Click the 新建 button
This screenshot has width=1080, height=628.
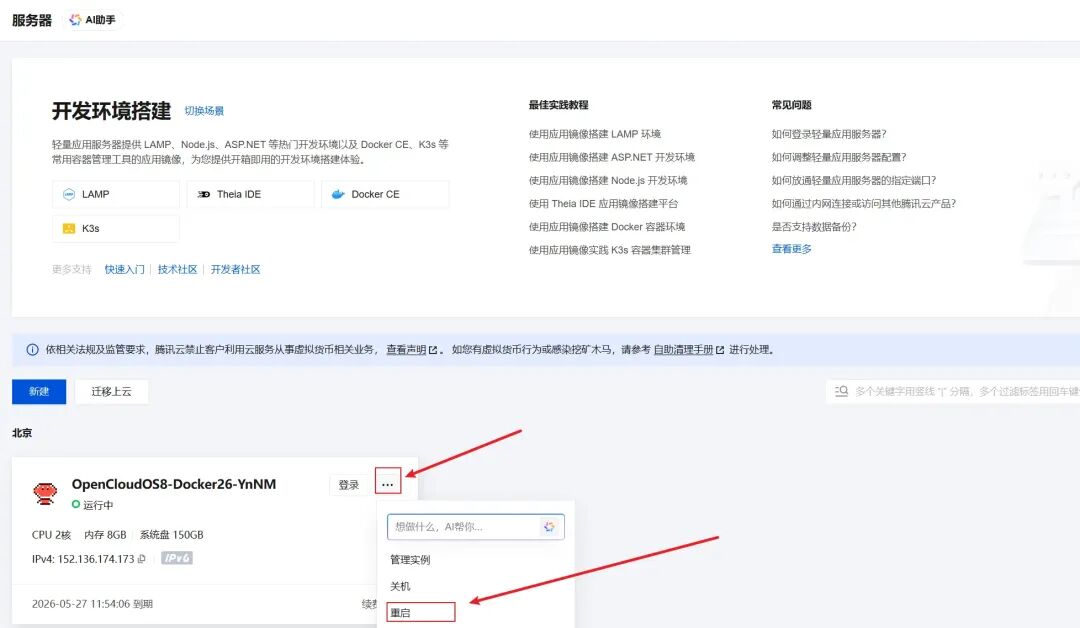[x=39, y=392]
